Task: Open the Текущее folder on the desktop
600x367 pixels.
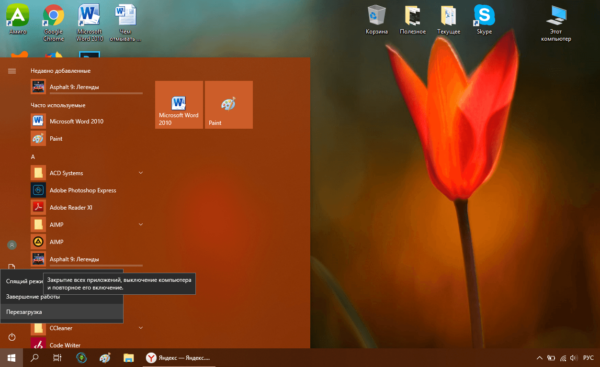Action: coord(448,19)
